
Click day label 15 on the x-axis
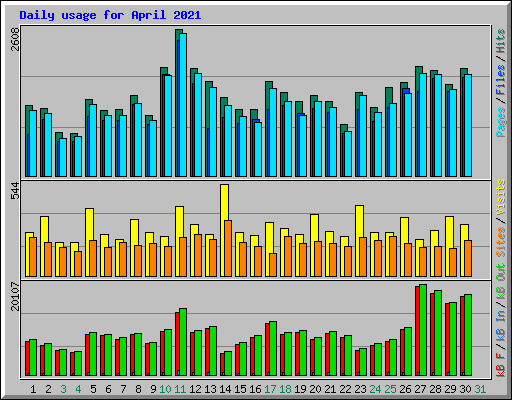pyautogui.click(x=240, y=389)
